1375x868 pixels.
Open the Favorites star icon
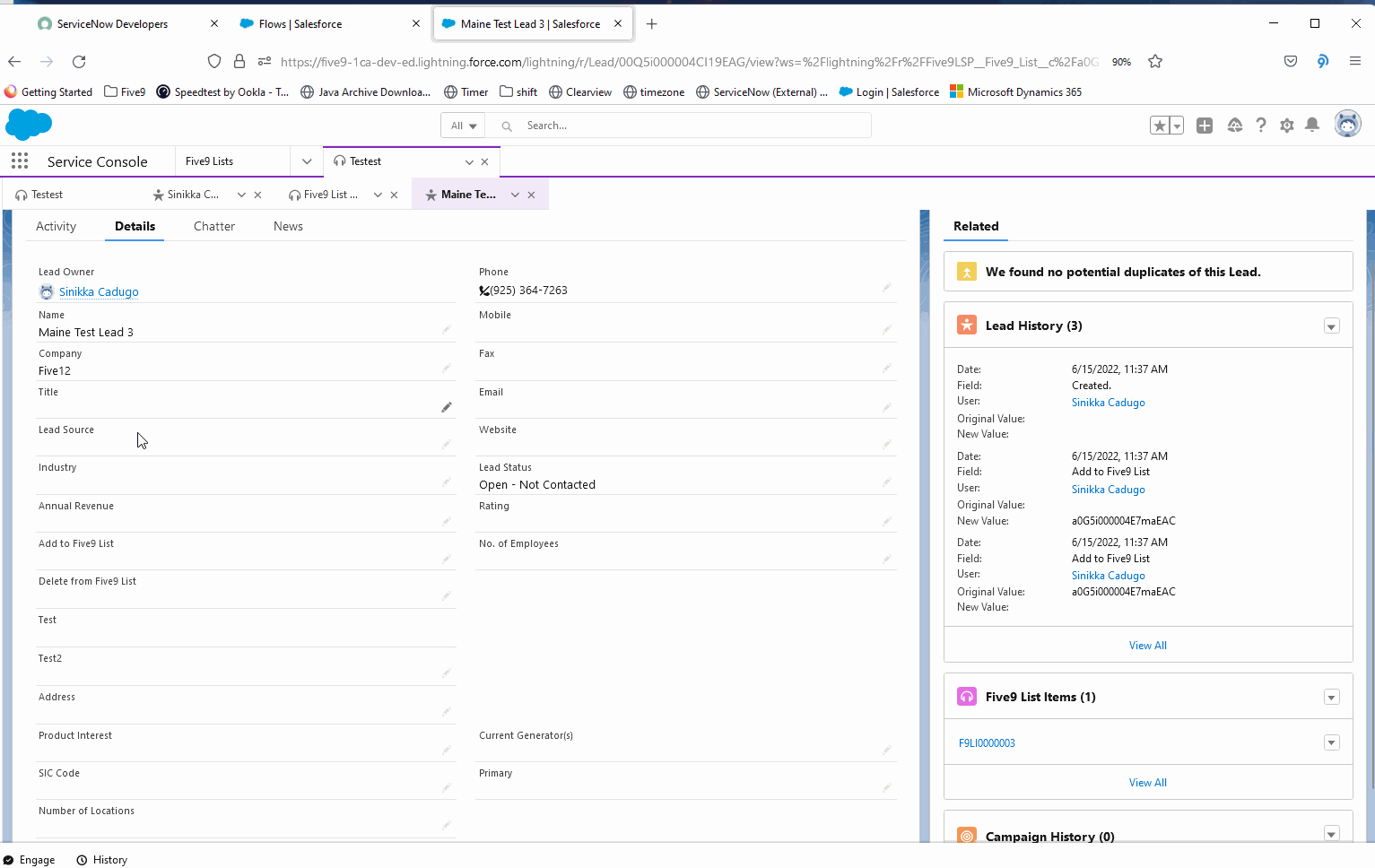(x=1160, y=126)
